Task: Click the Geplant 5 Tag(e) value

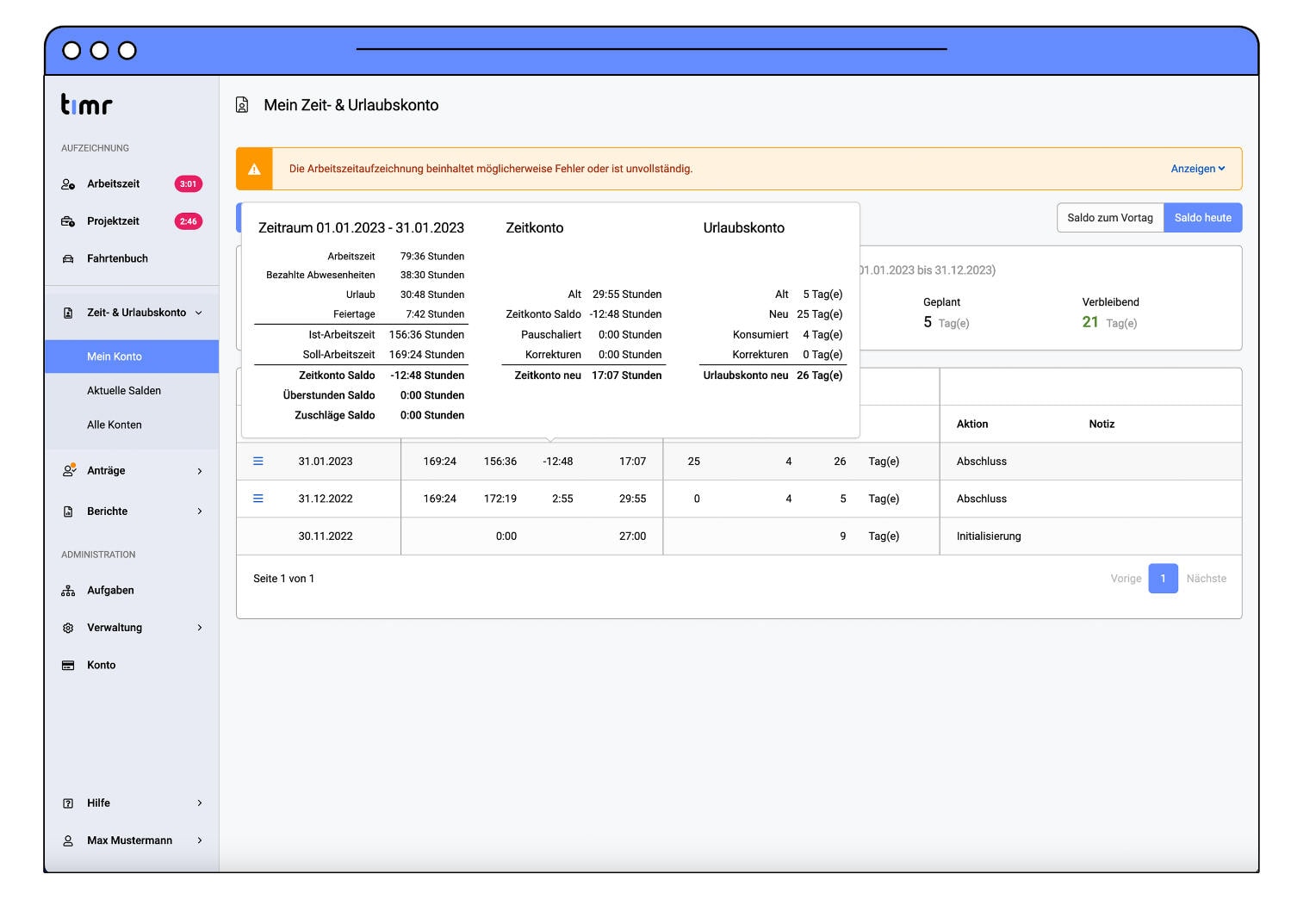Action: tap(946, 322)
